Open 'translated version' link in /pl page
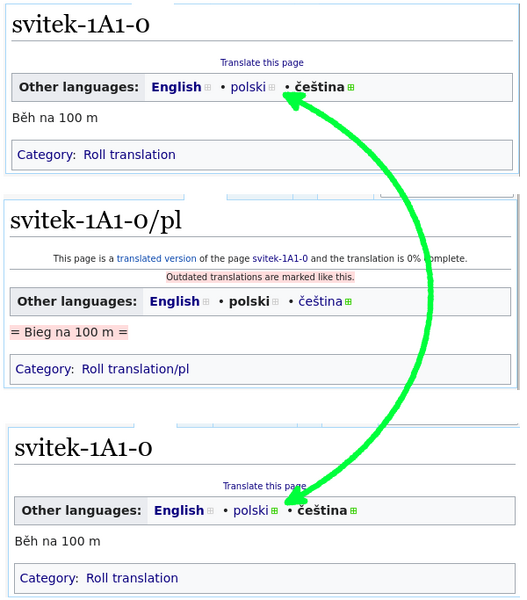Image resolution: width=527 pixels, height=600 pixels. (156, 259)
